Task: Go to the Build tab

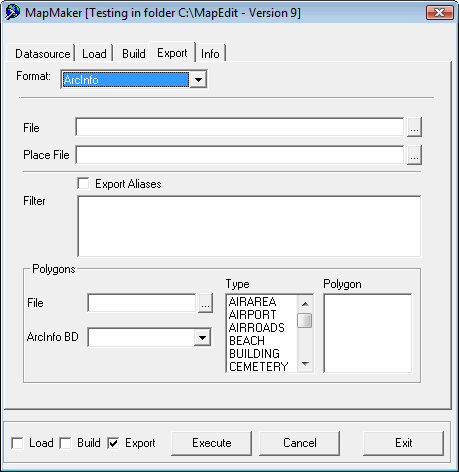Action: 133,53
